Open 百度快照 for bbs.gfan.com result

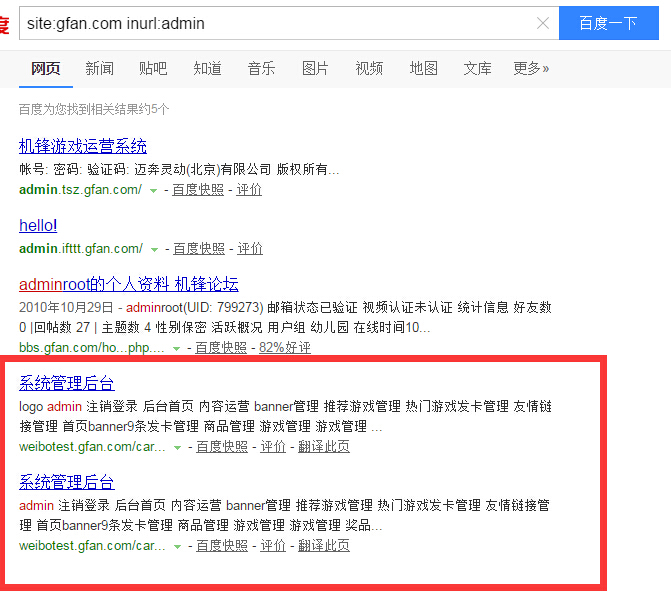pyautogui.click(x=221, y=347)
